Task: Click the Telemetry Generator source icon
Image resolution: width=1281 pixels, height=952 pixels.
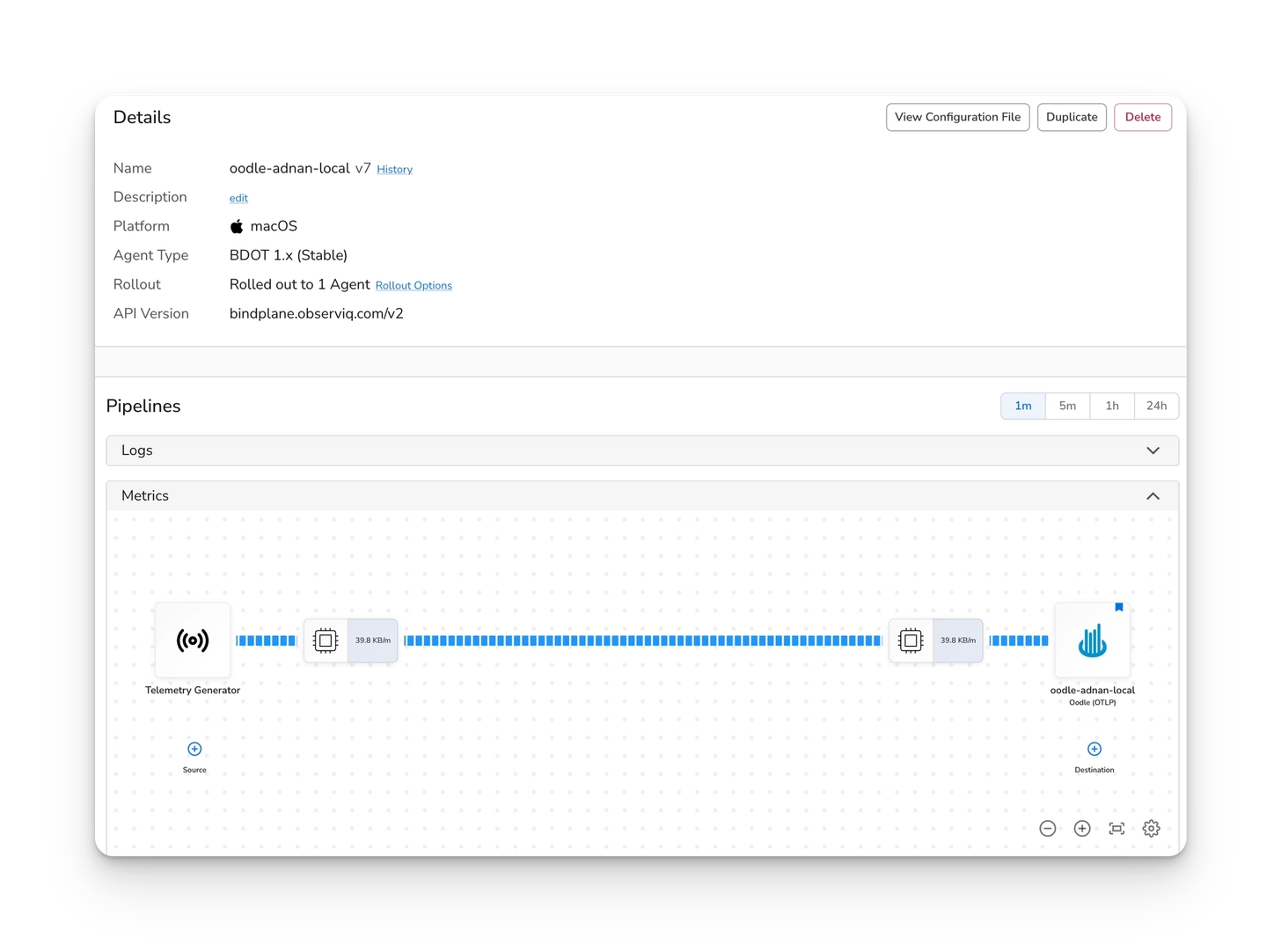Action: click(193, 640)
